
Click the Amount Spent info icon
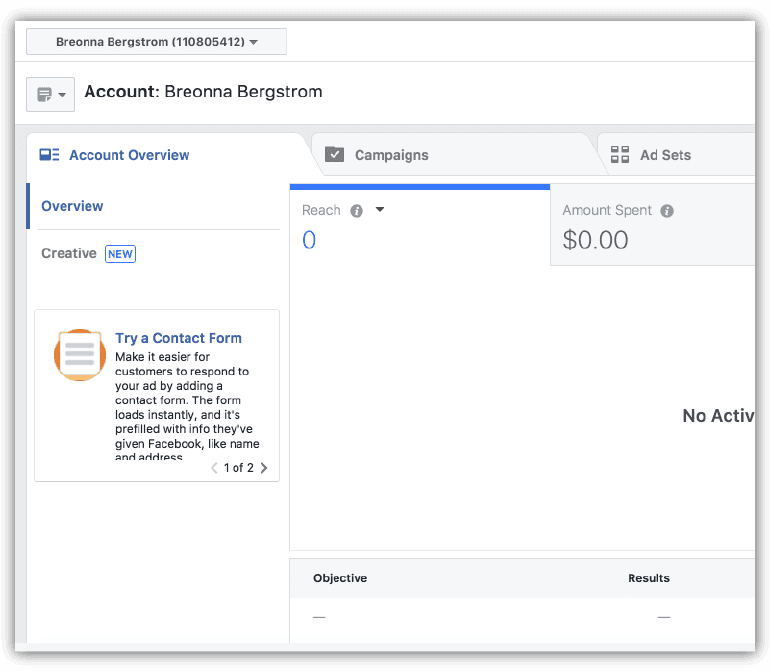[667, 211]
